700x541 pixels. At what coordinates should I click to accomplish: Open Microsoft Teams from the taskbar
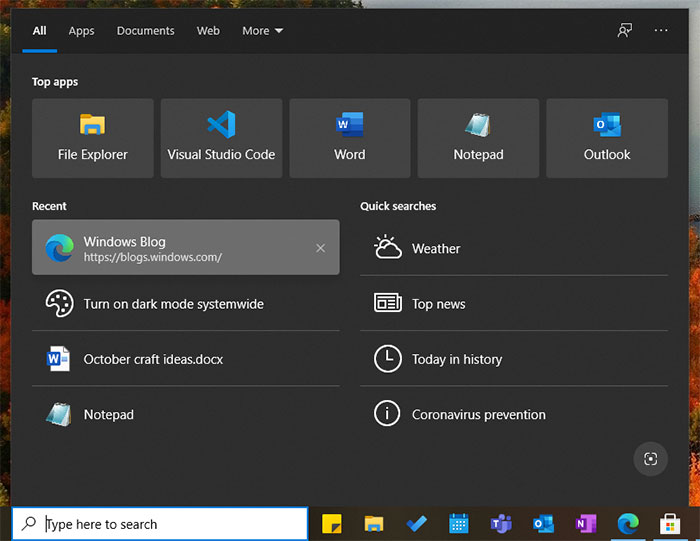point(501,524)
